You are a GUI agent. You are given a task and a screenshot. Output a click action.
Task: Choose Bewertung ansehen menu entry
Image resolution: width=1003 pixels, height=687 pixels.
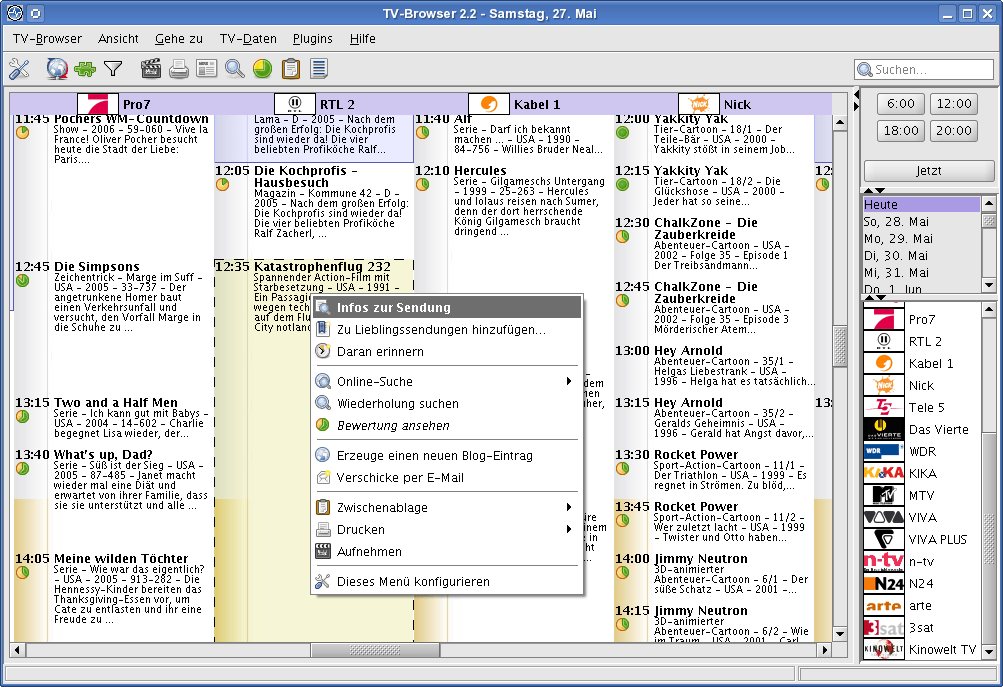pos(447,425)
